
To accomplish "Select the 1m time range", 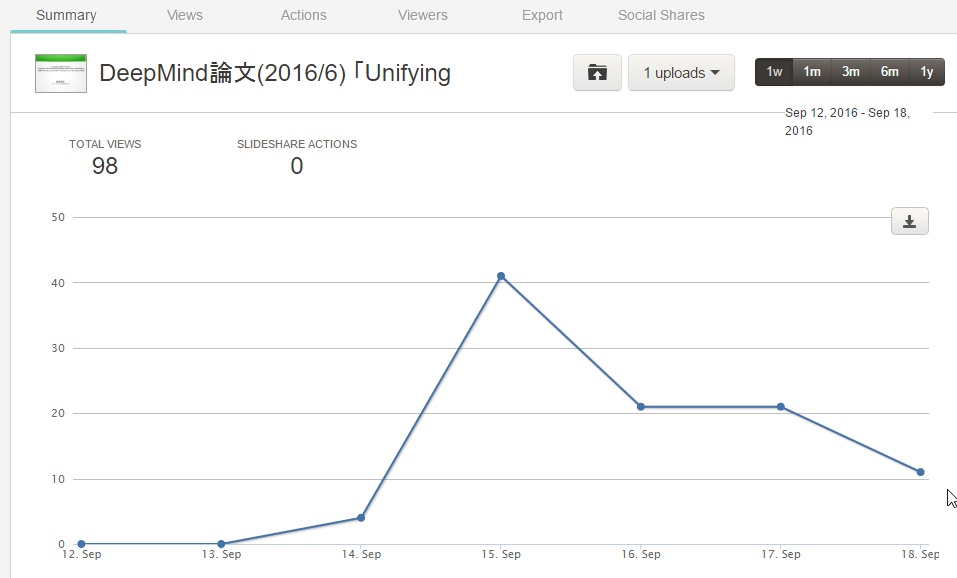I will click(811, 71).
